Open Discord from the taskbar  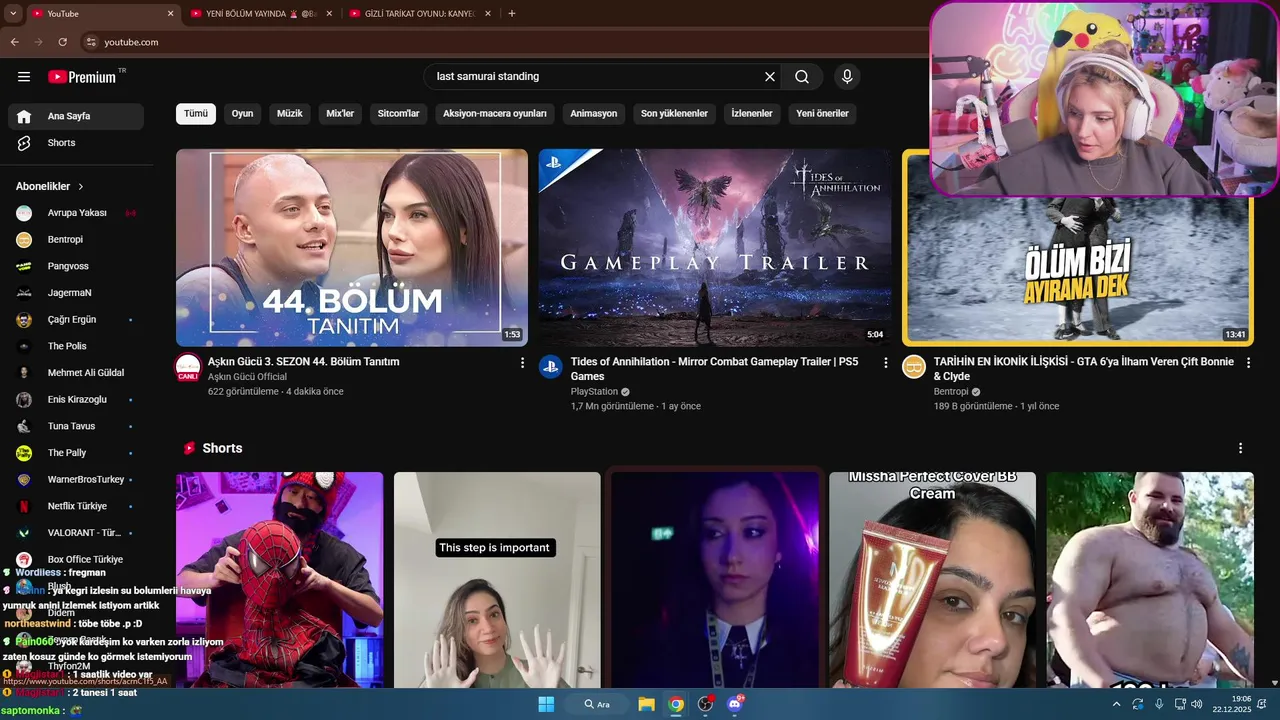pos(736,704)
